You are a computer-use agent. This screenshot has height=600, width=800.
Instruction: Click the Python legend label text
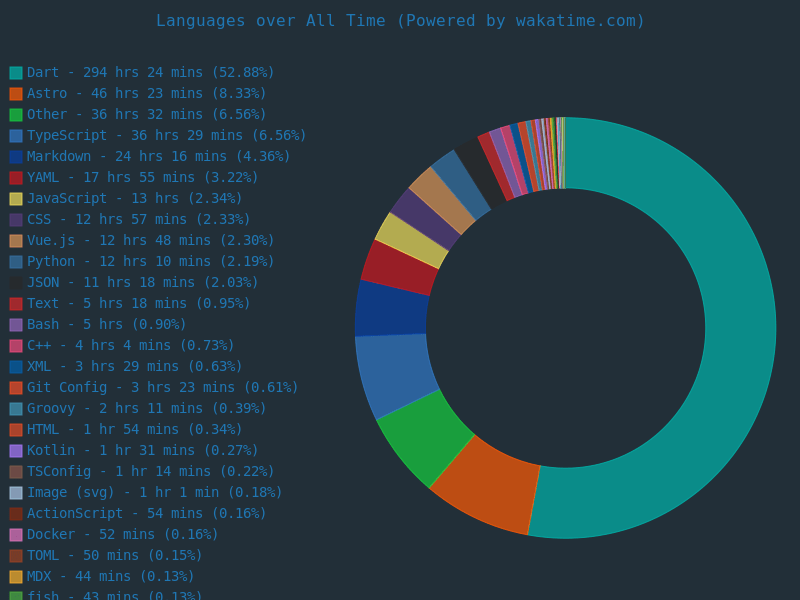150,262
